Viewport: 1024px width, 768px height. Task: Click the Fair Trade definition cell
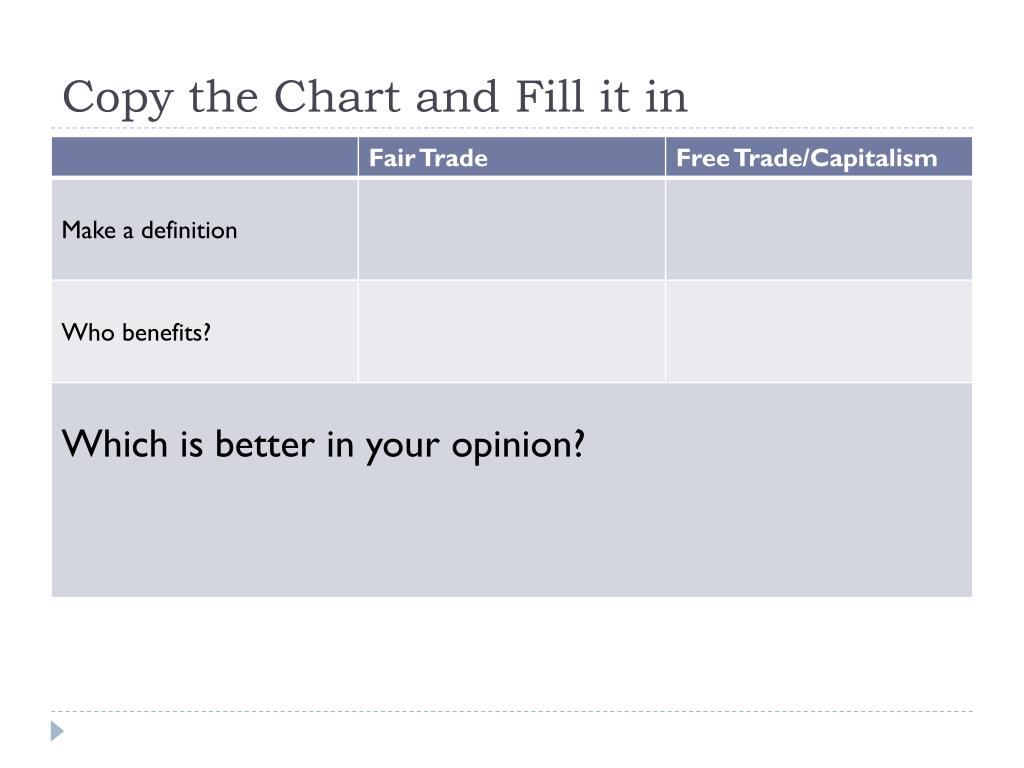point(511,229)
